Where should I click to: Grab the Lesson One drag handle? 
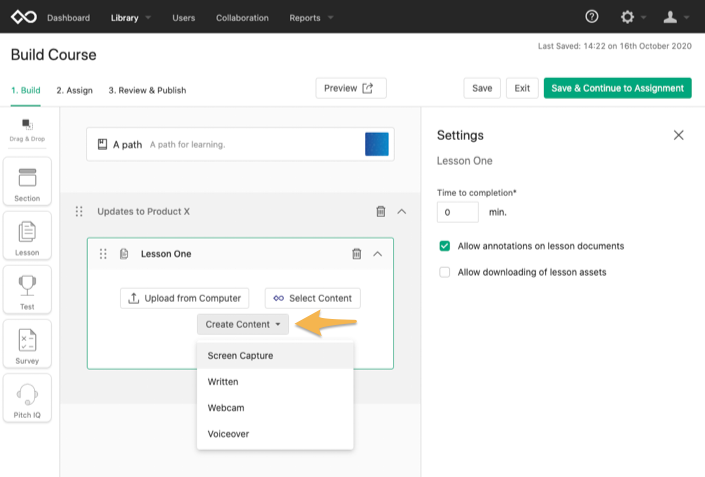(x=103, y=254)
